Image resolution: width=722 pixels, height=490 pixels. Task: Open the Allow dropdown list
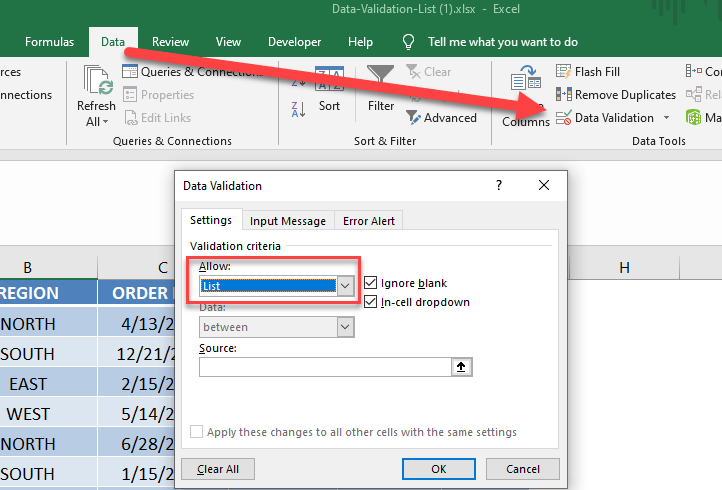(x=345, y=286)
